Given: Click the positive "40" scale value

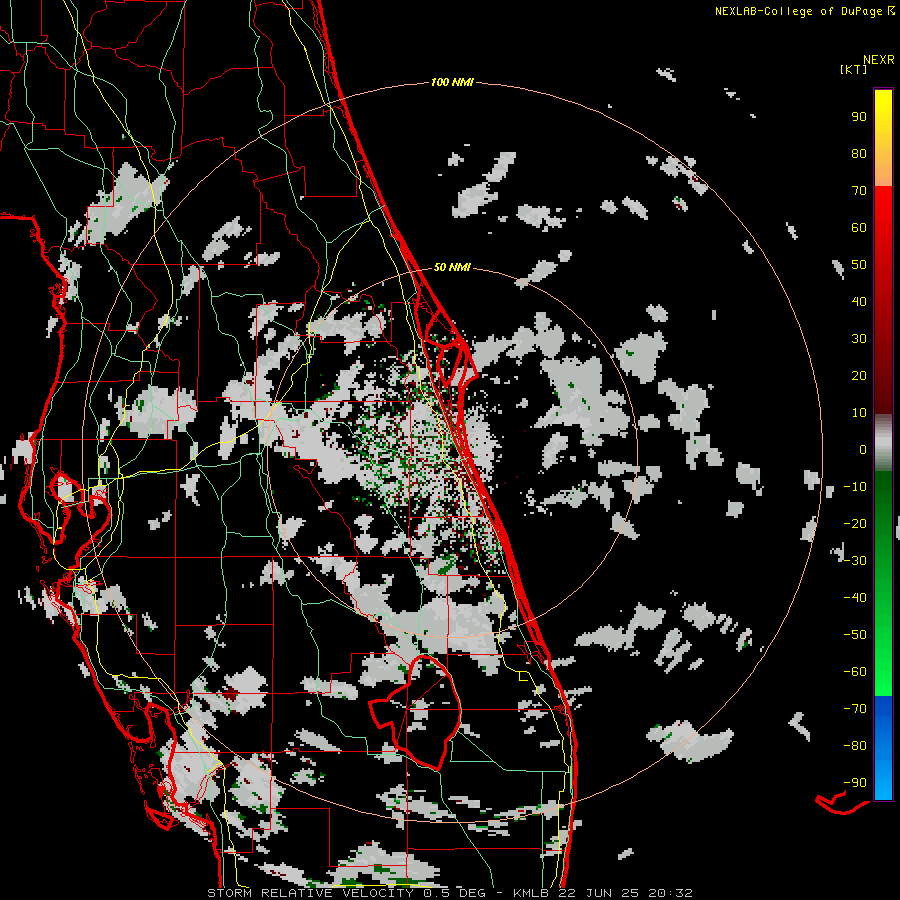Looking at the screenshot, I should pos(859,302).
